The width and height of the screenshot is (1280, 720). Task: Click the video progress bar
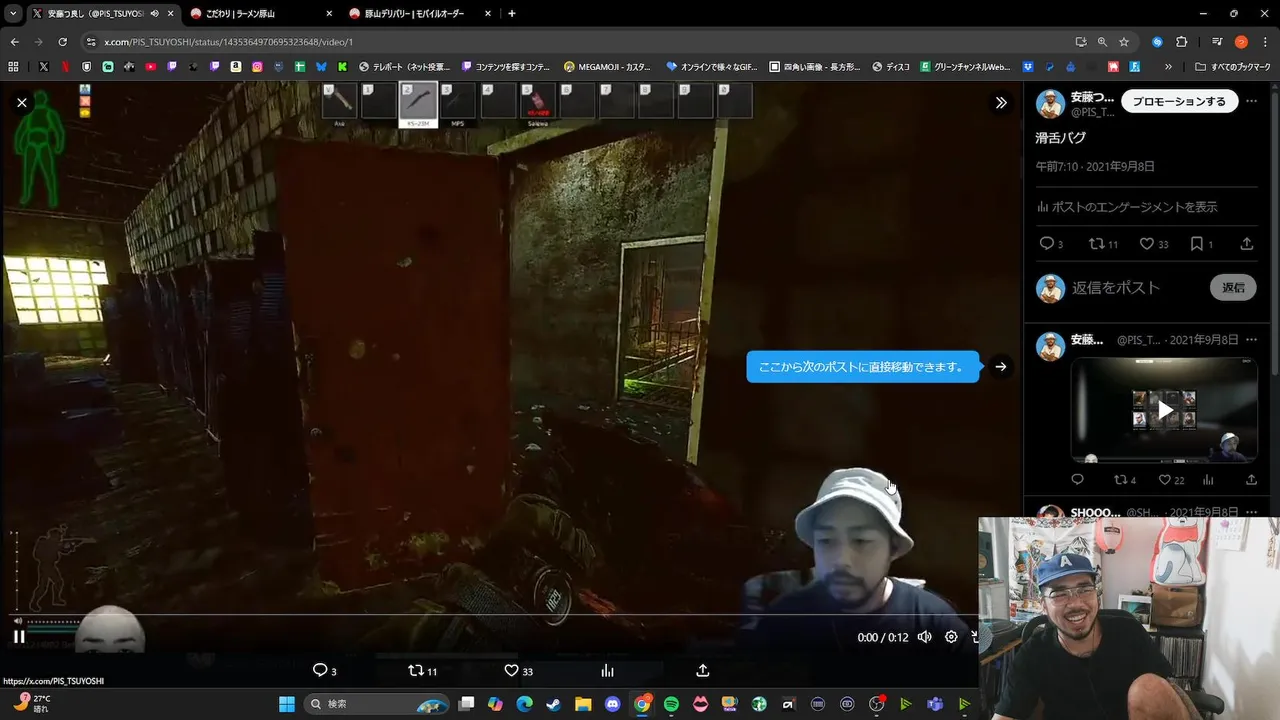tap(495, 614)
